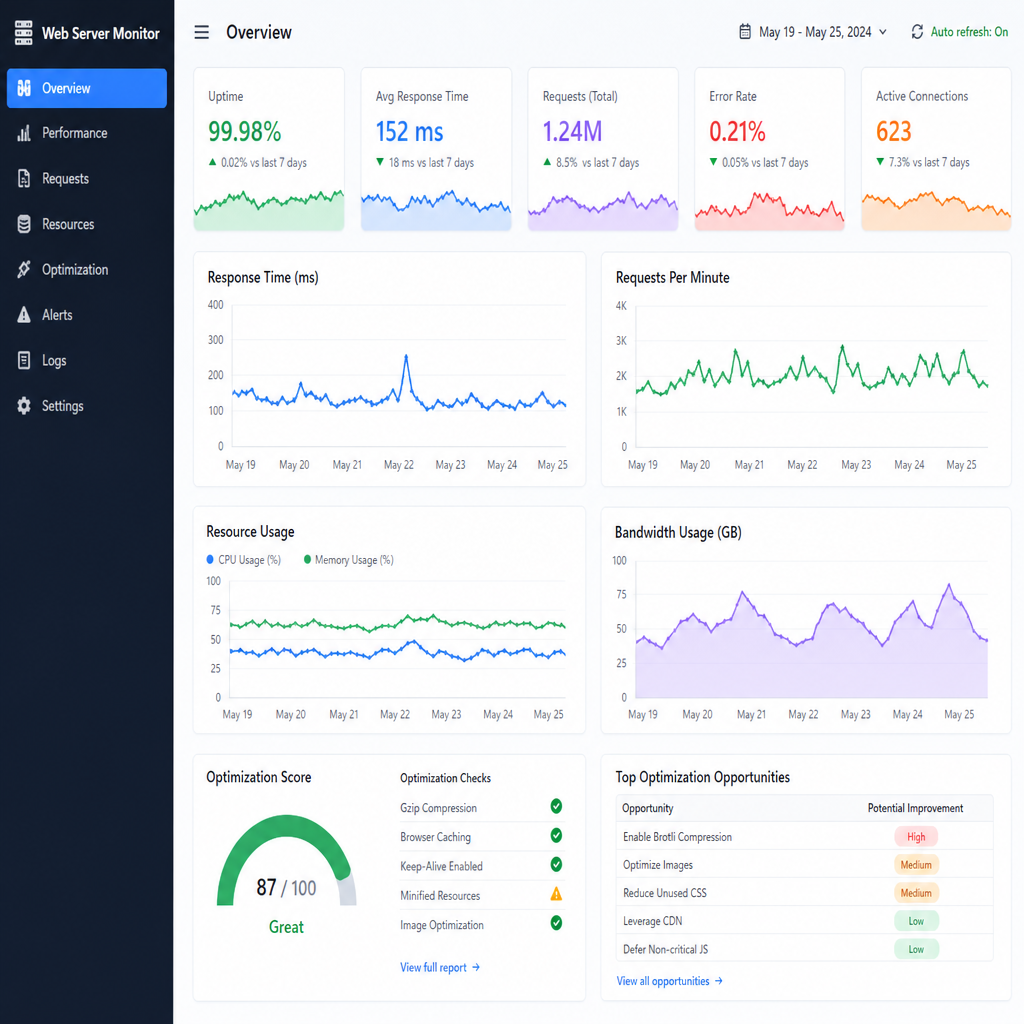Click the Performance bar chart icon
Screen dimensions: 1024x1024
click(x=24, y=133)
